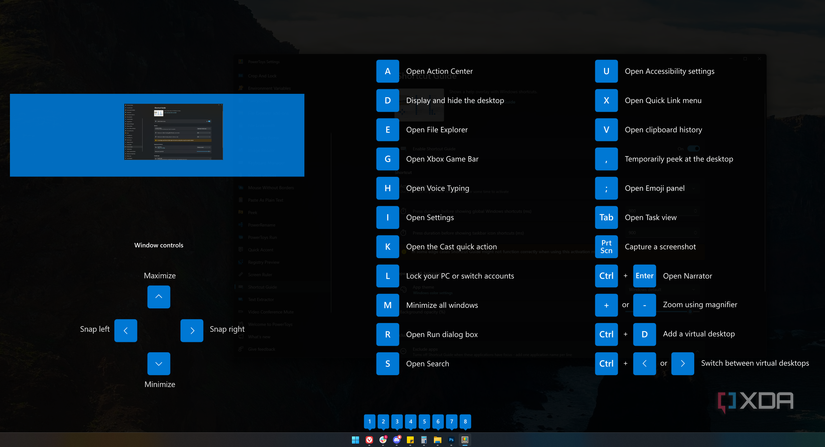Click the Maximize up-arrow window control
This screenshot has width=825, height=447.
159,297
